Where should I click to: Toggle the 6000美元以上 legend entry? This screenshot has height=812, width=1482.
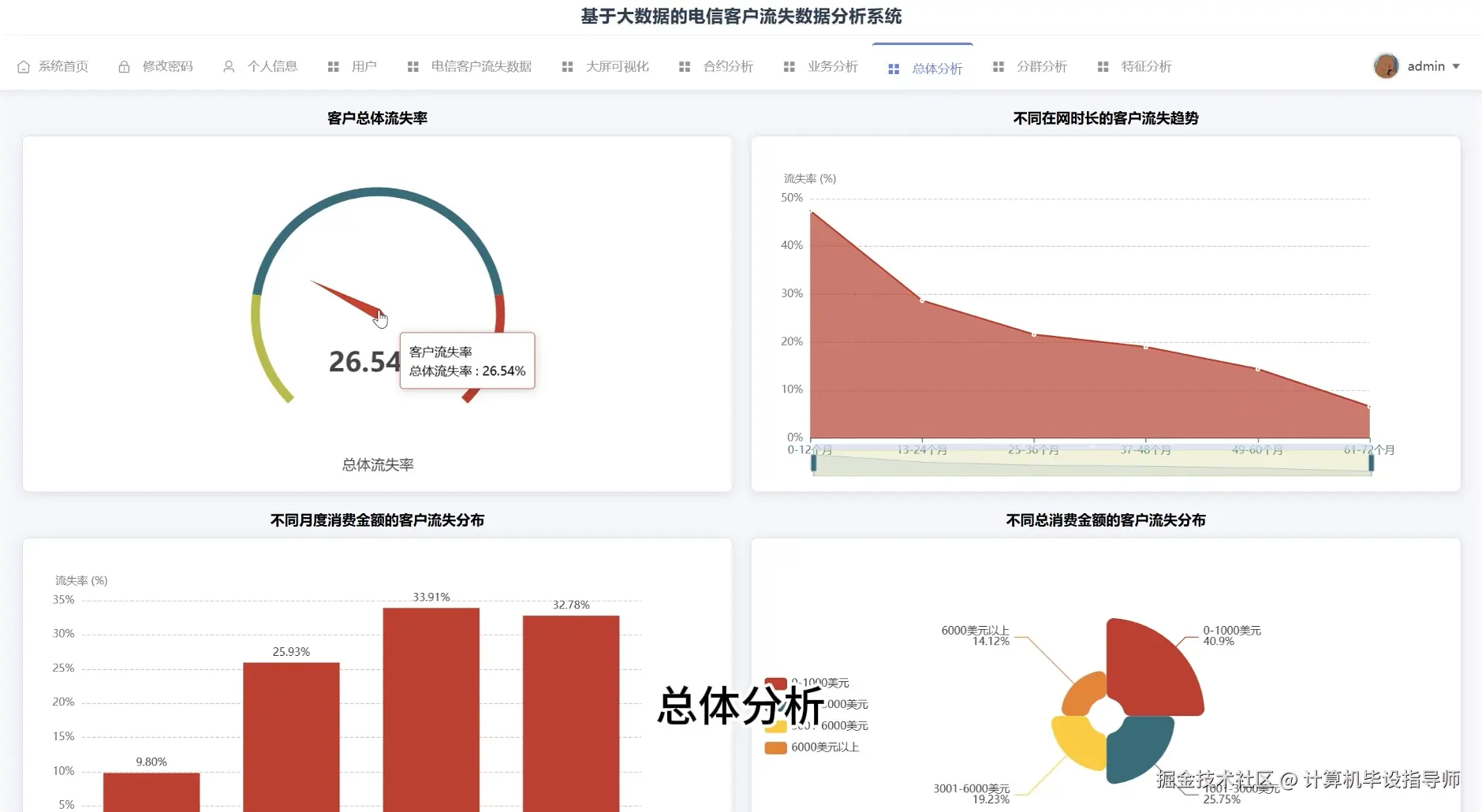pos(812,747)
